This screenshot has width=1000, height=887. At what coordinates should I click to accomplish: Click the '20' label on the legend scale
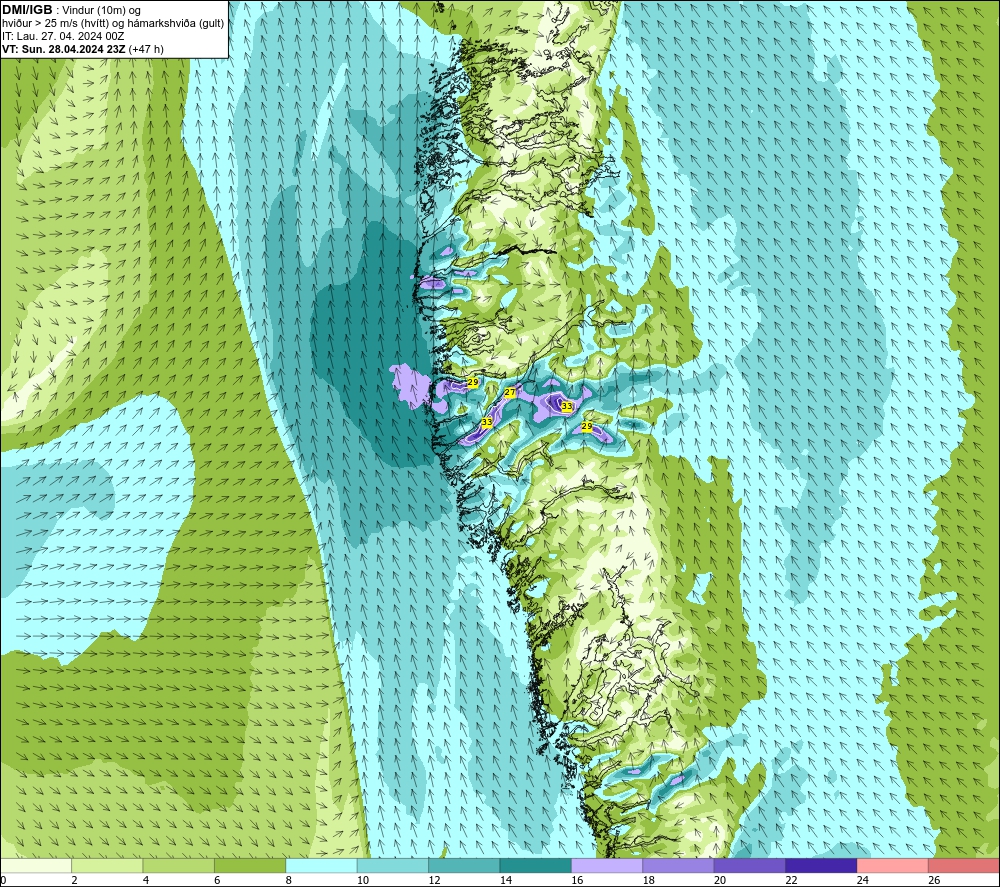(720, 880)
